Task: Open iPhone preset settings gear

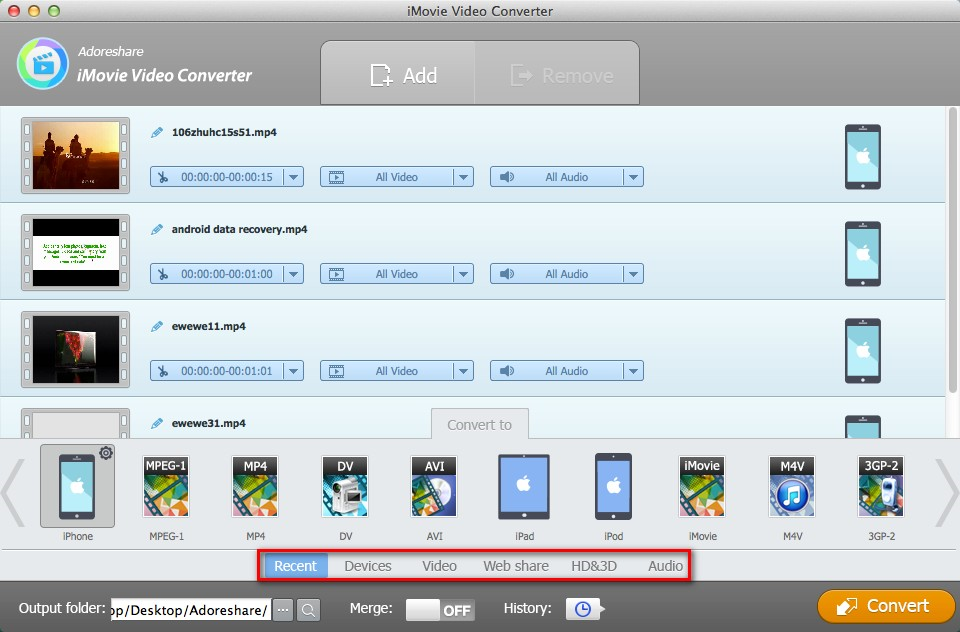Action: click(105, 453)
